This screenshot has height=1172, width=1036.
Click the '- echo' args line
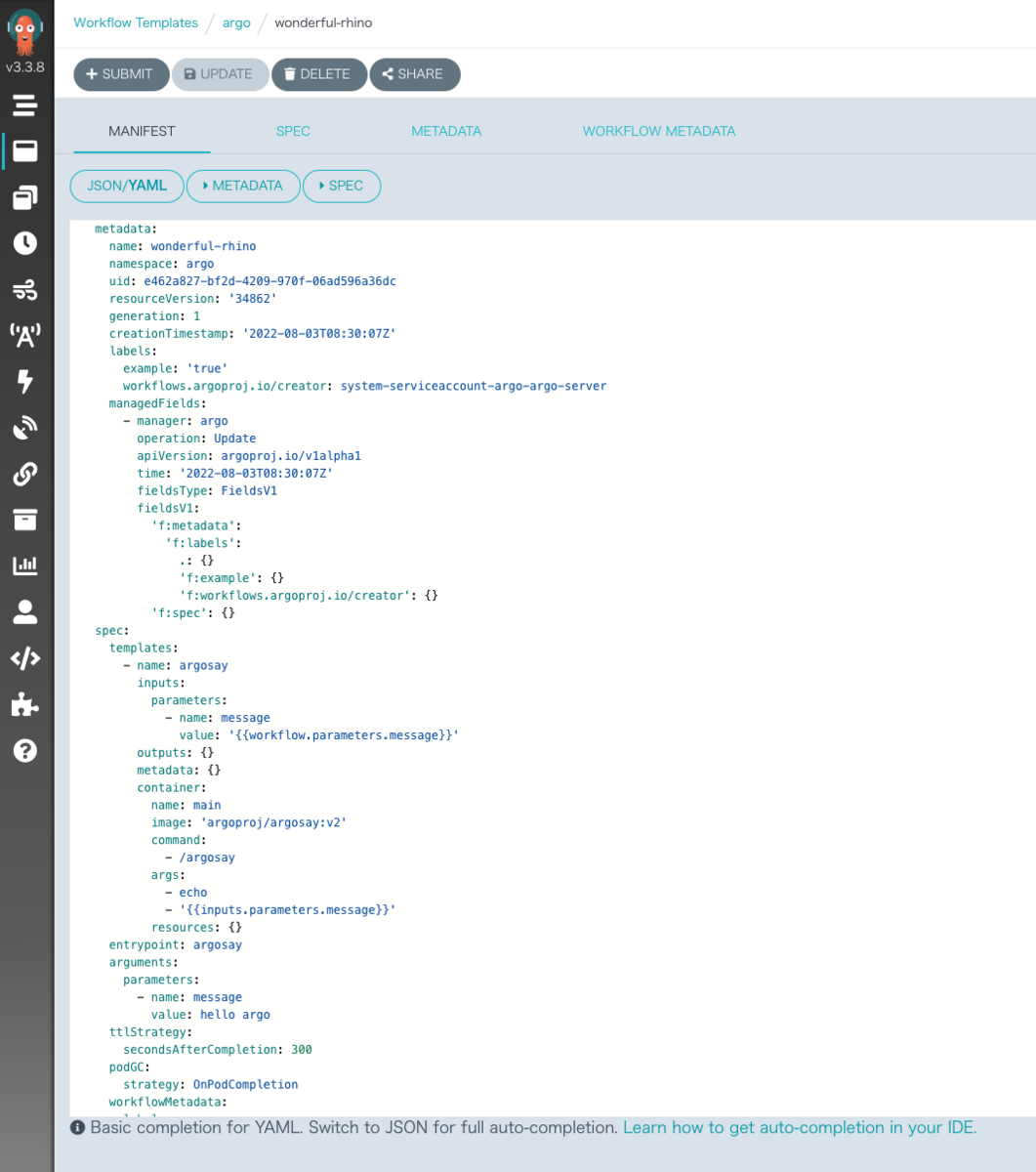point(186,893)
